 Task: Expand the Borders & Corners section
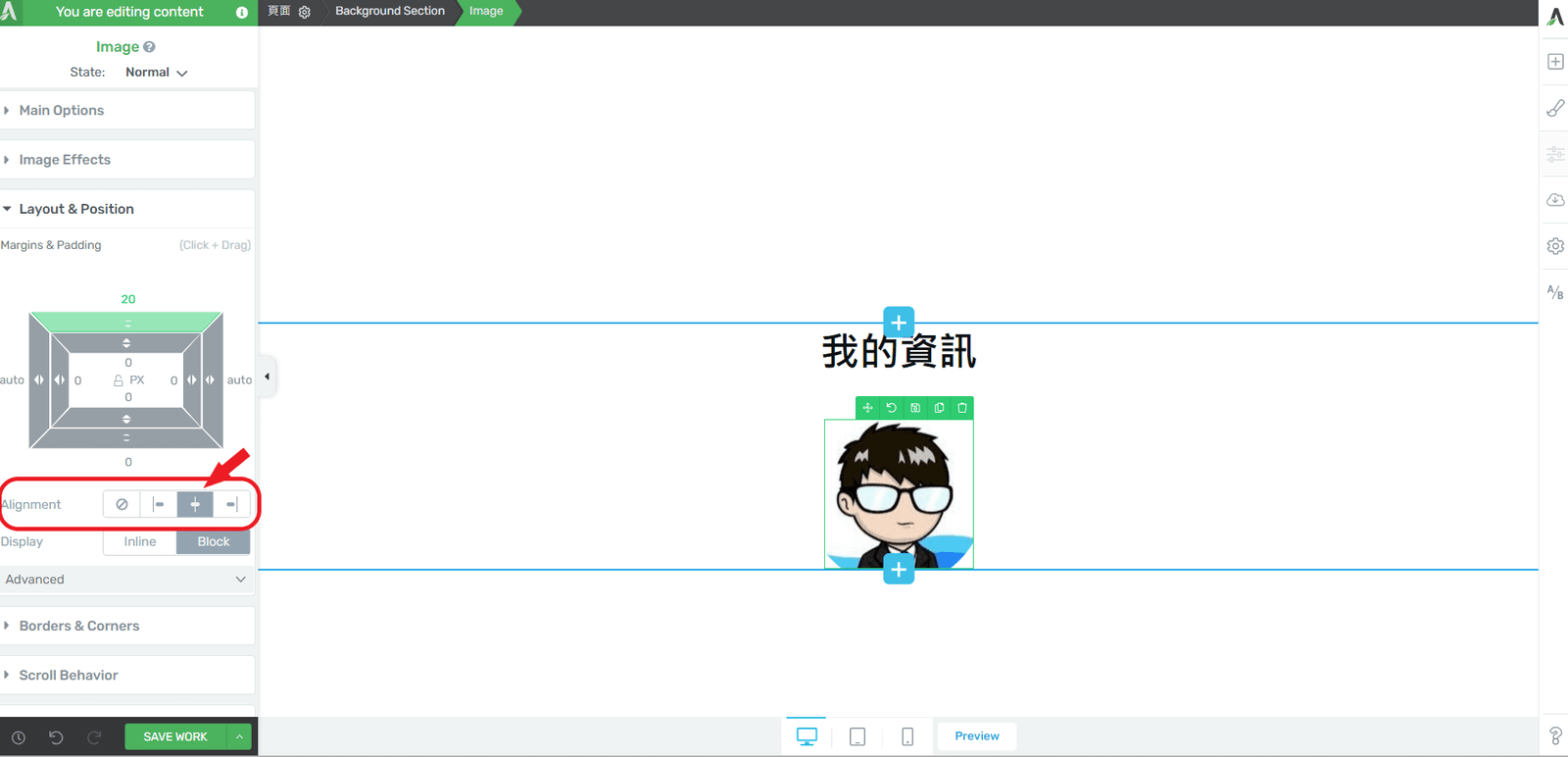pos(127,626)
